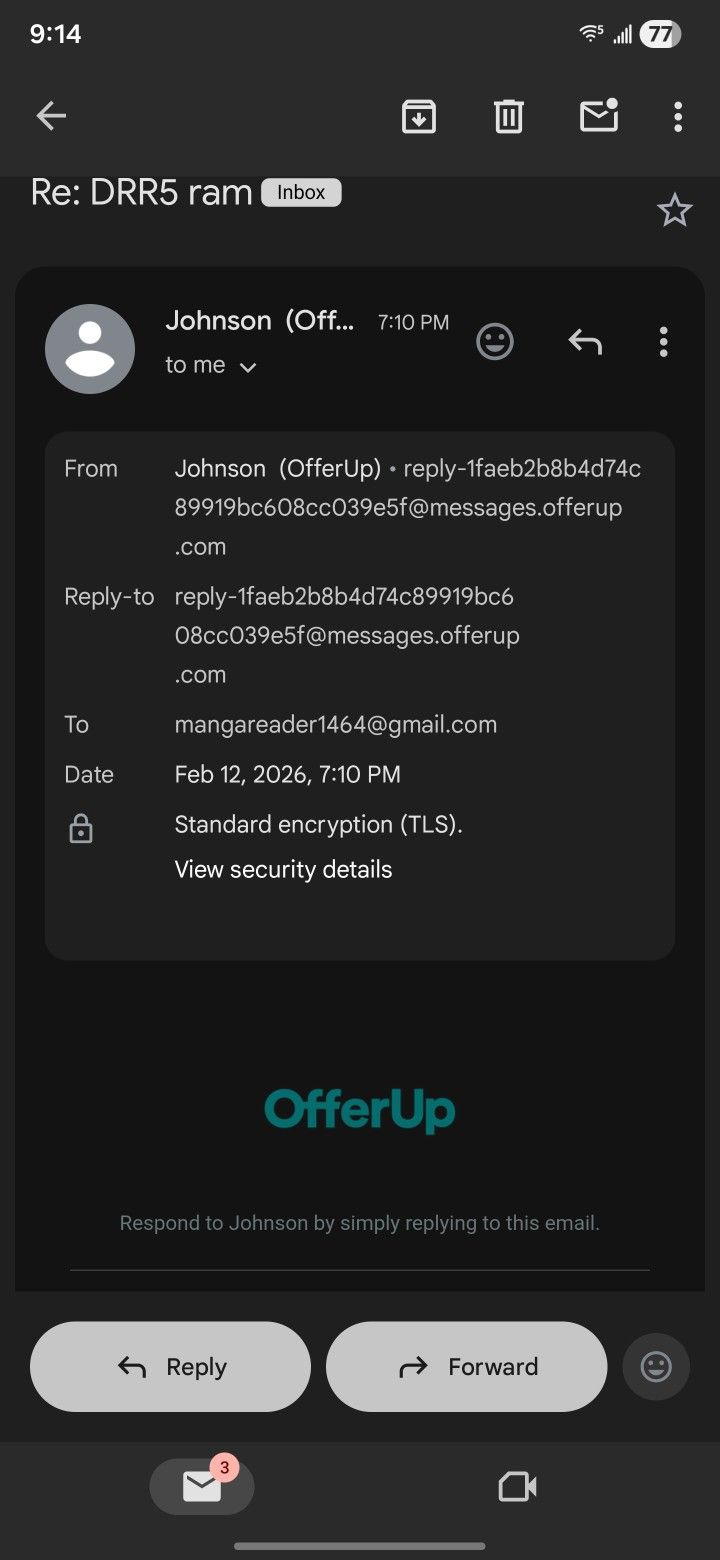Tap reply arrow in message header
The height and width of the screenshot is (1560, 720).
[585, 342]
